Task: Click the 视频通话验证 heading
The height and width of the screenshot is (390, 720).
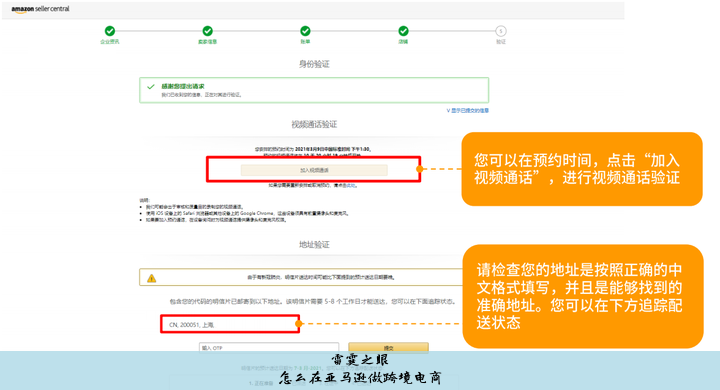Action: (314, 124)
